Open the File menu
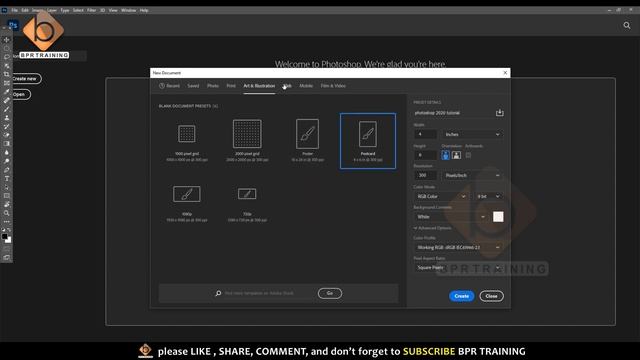Image resolution: width=640 pixels, height=360 pixels. point(14,10)
